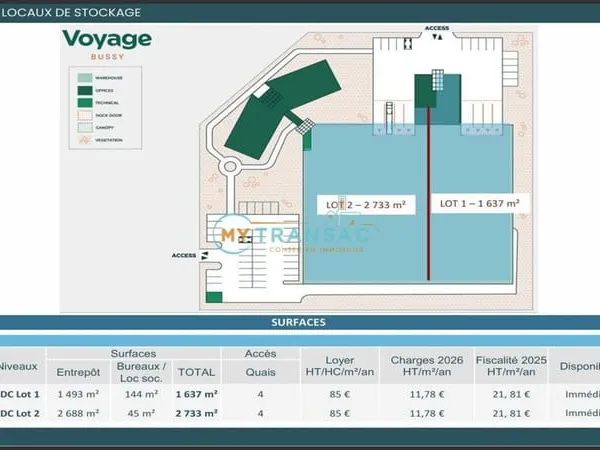
Task: Click the small green technical square at bottom left
Action: coord(214,297)
